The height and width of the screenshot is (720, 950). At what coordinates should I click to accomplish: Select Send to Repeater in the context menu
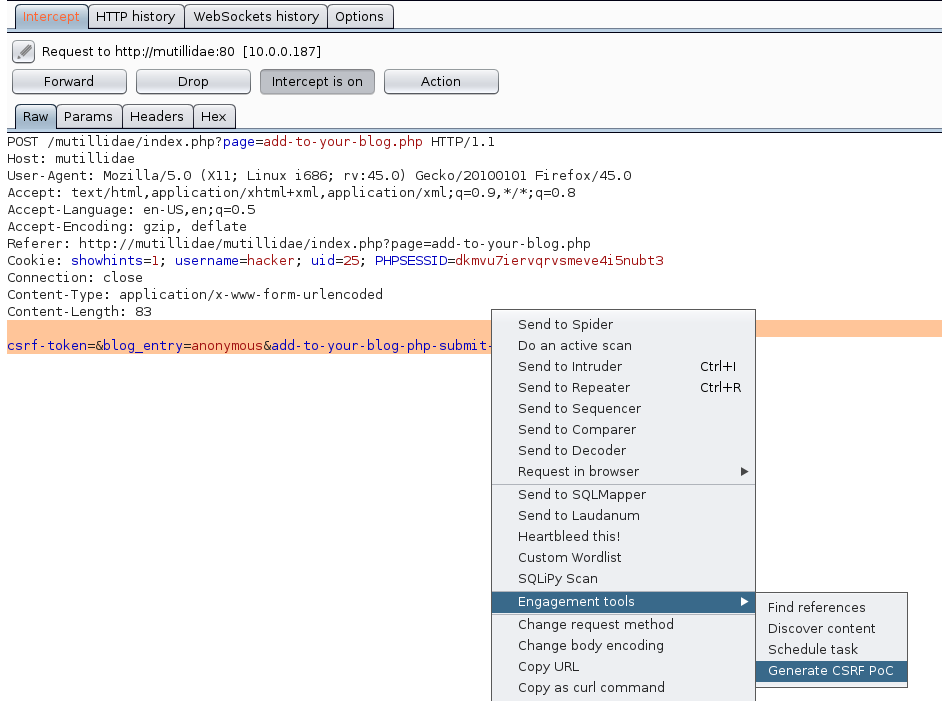tap(574, 388)
